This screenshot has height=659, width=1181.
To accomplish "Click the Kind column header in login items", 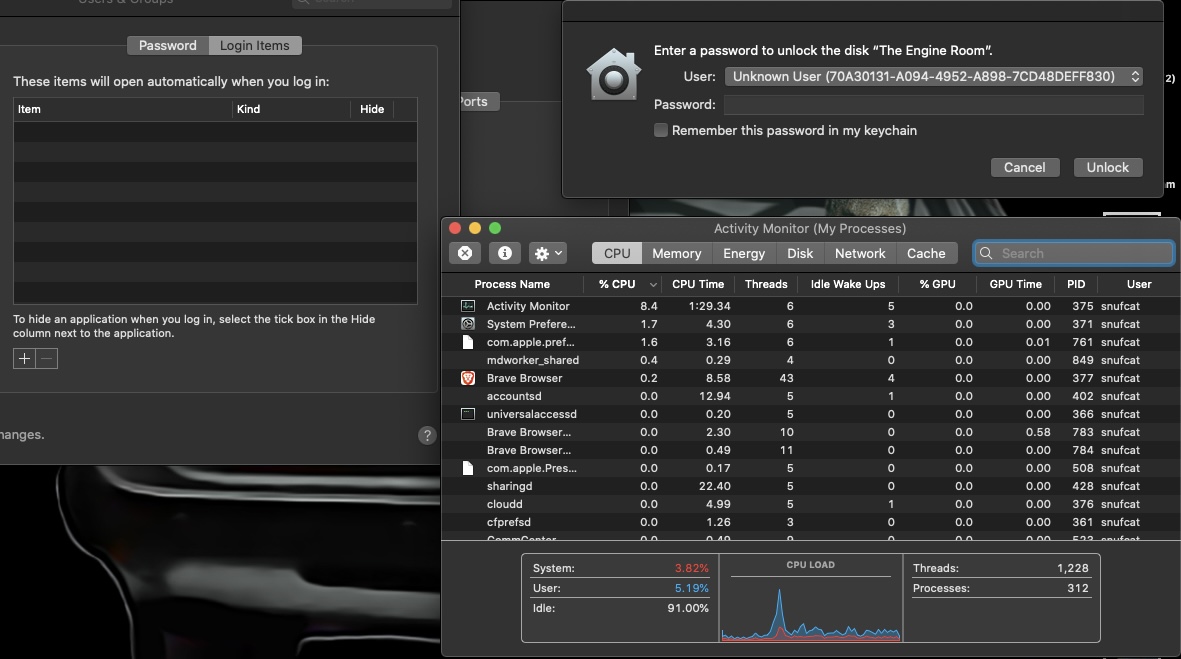I will [x=291, y=109].
